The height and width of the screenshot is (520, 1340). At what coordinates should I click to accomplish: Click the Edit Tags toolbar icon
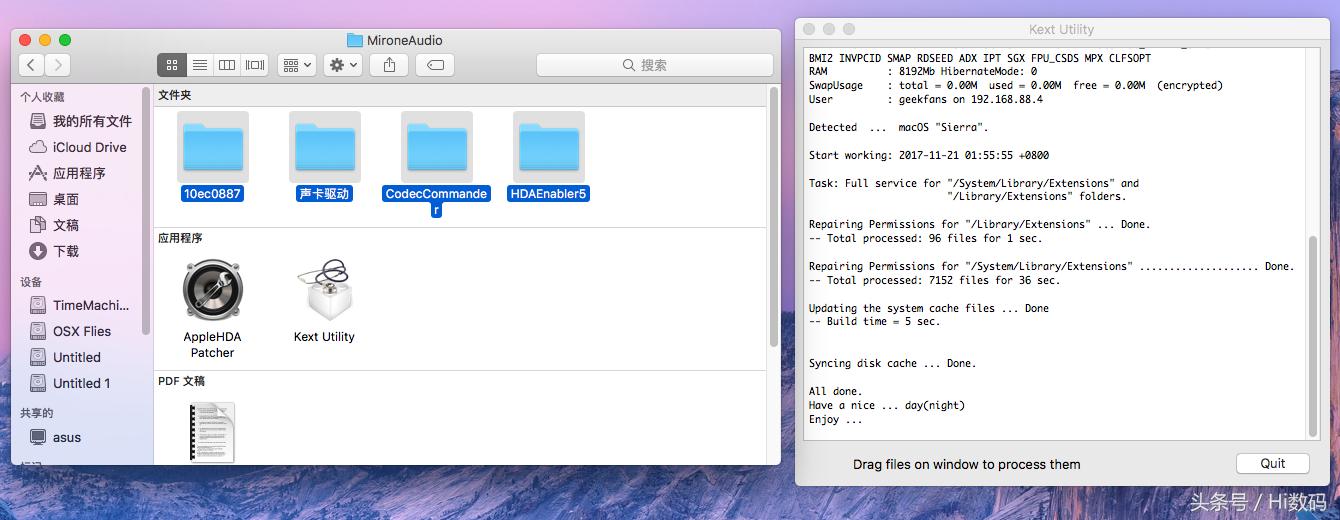click(x=435, y=65)
